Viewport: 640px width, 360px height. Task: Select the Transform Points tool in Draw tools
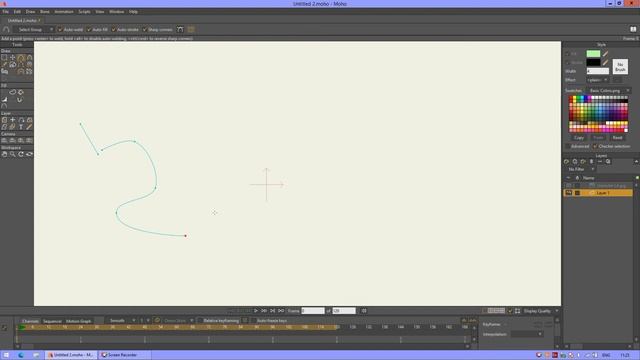[13, 58]
